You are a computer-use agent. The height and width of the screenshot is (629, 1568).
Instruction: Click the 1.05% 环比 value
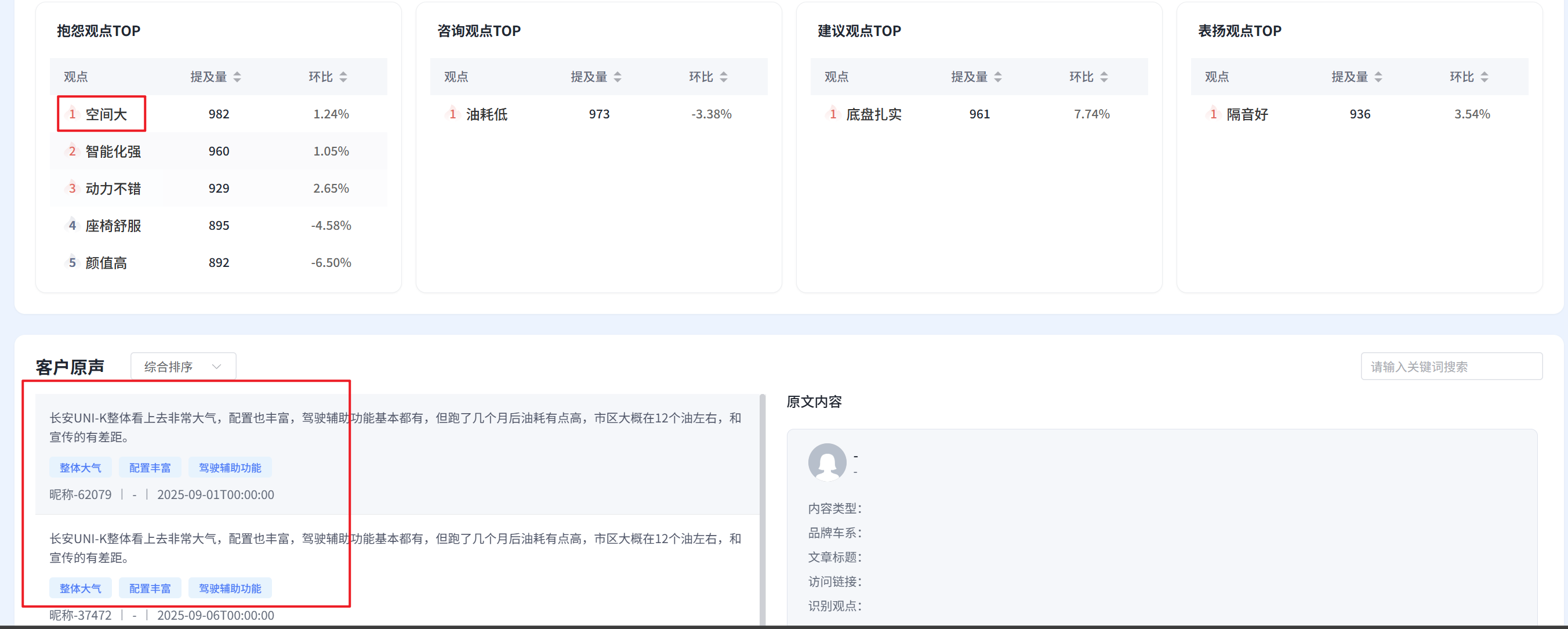(x=331, y=151)
